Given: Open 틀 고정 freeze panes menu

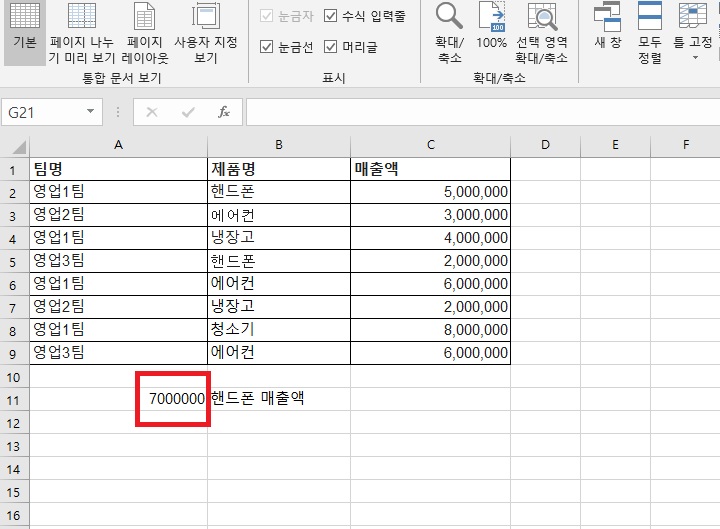Looking at the screenshot, I should tap(693, 31).
